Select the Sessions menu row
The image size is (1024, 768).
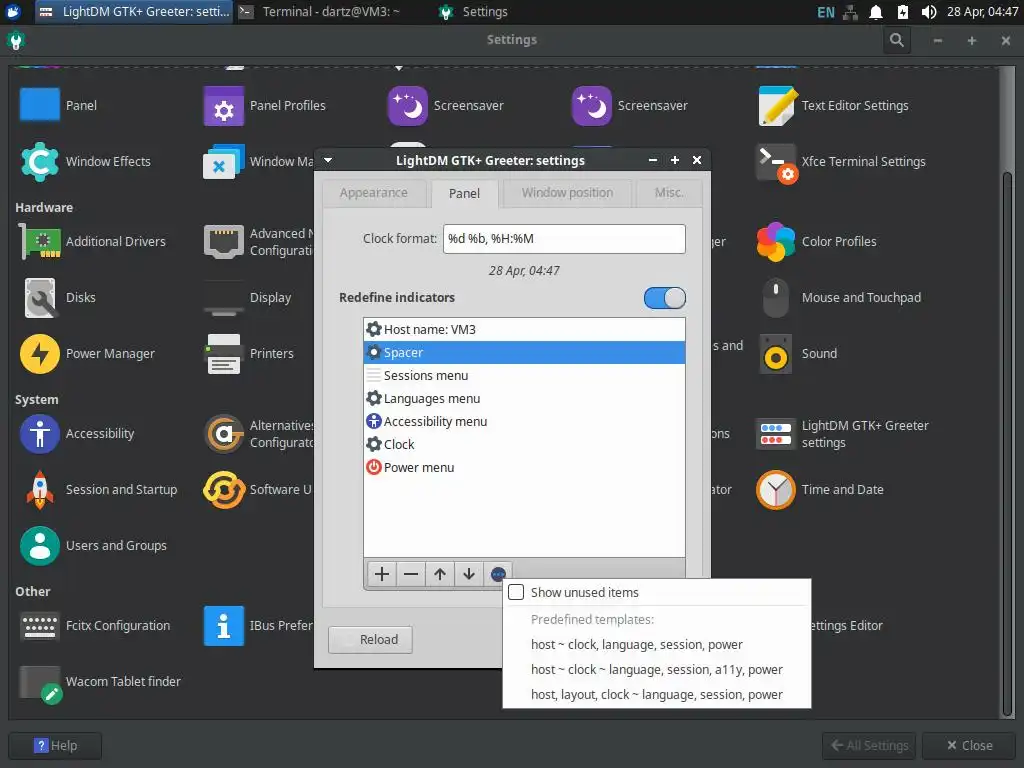coord(524,376)
